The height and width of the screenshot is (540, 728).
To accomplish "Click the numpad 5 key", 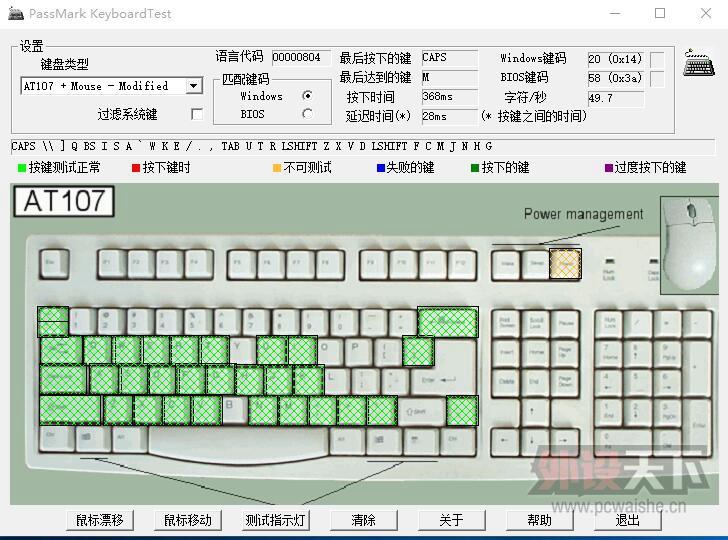I will tap(638, 383).
